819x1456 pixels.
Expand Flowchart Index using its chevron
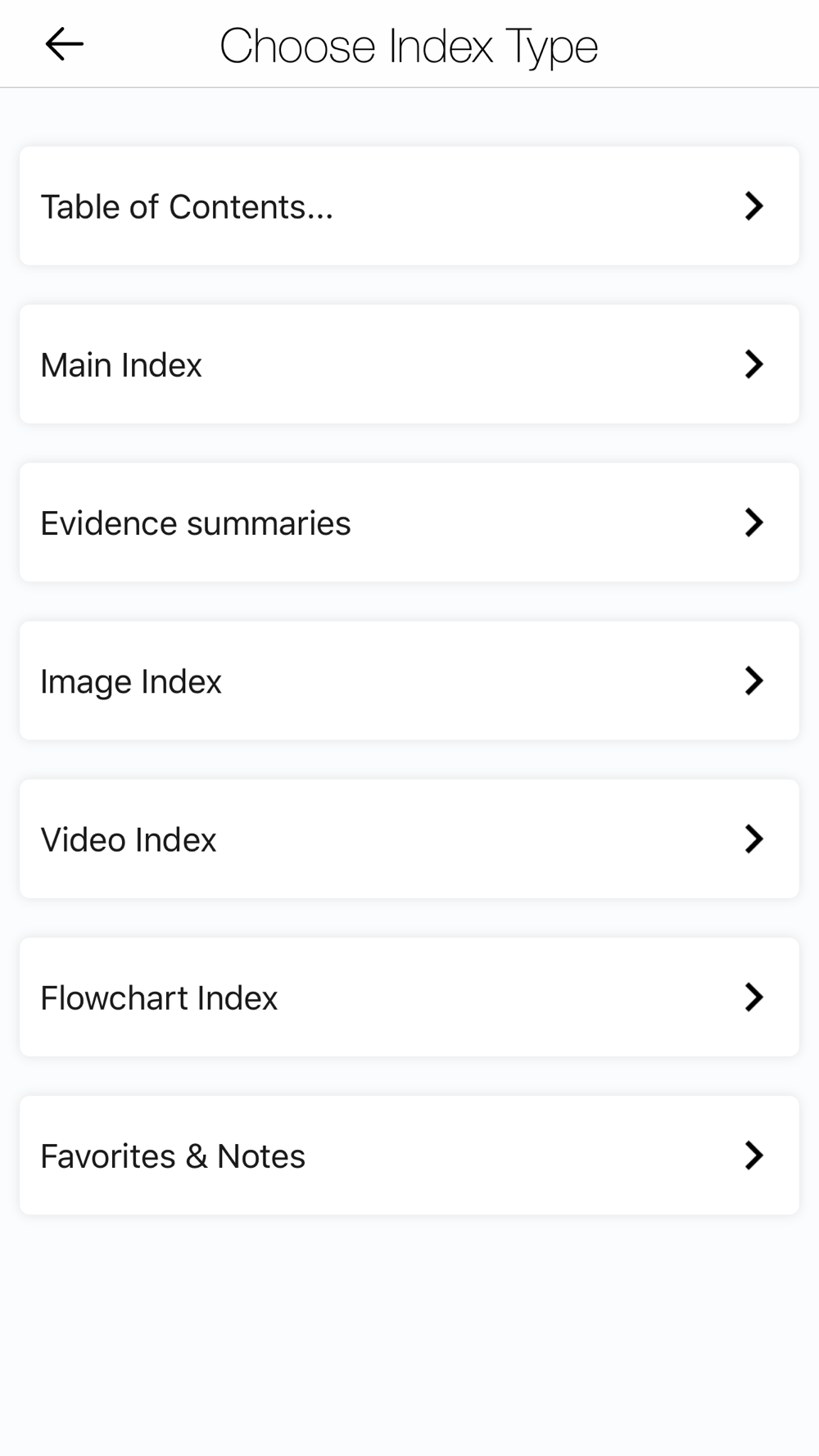(753, 997)
